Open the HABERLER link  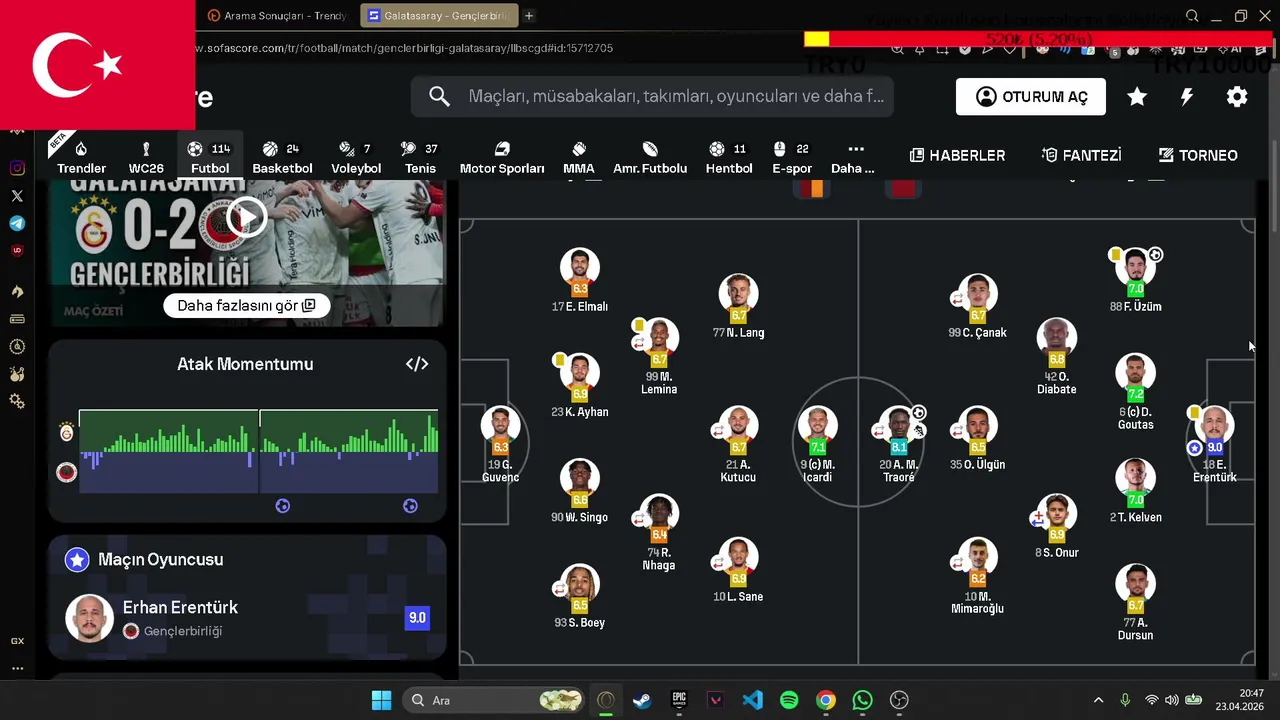(957, 155)
